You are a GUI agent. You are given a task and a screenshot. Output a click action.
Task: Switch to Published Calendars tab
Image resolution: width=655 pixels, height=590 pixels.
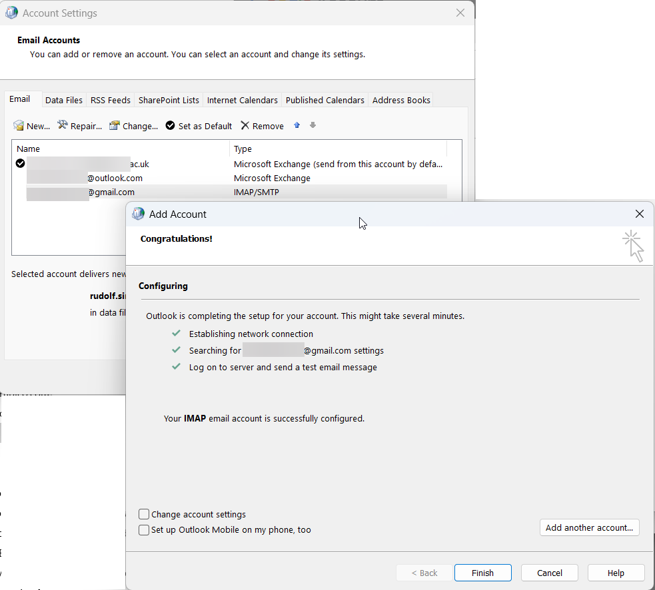pyautogui.click(x=325, y=100)
